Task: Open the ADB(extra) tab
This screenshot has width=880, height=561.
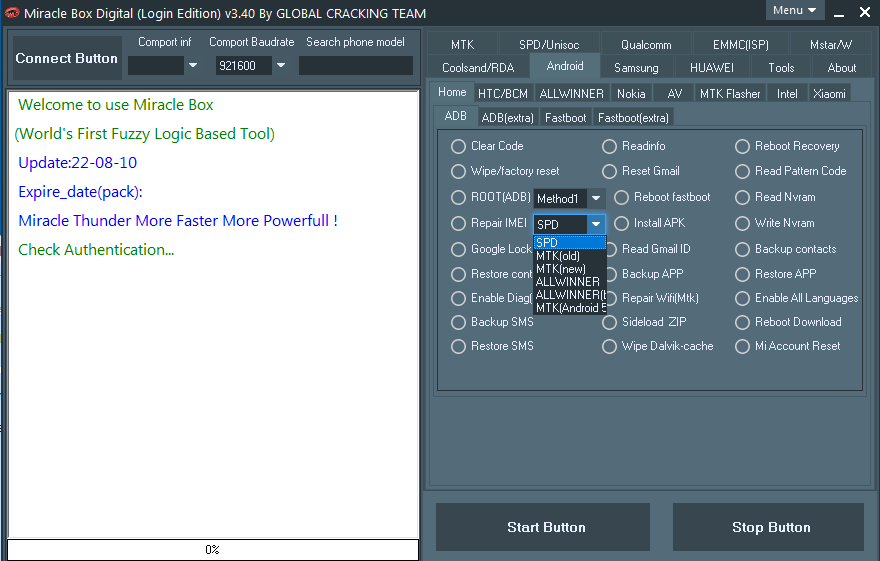Action: point(507,118)
